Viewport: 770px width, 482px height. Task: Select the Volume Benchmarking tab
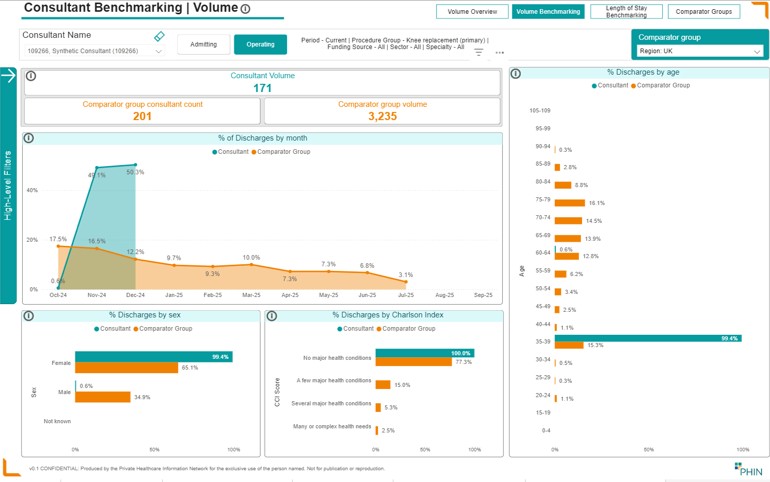point(548,12)
